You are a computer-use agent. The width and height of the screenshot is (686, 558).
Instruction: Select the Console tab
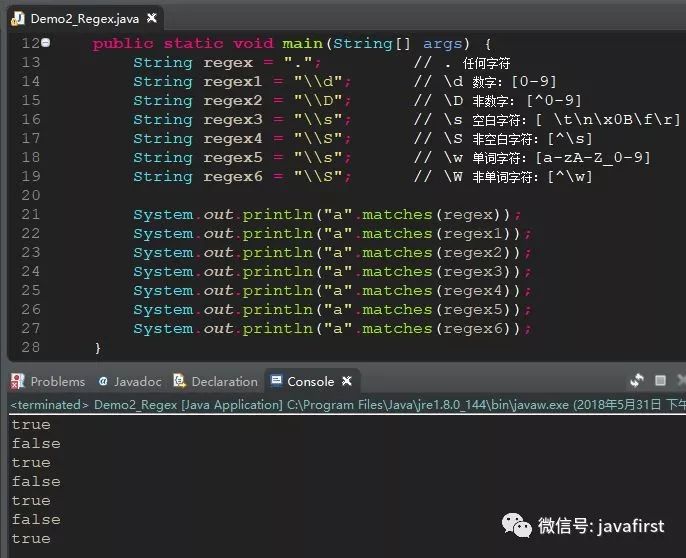[310, 381]
